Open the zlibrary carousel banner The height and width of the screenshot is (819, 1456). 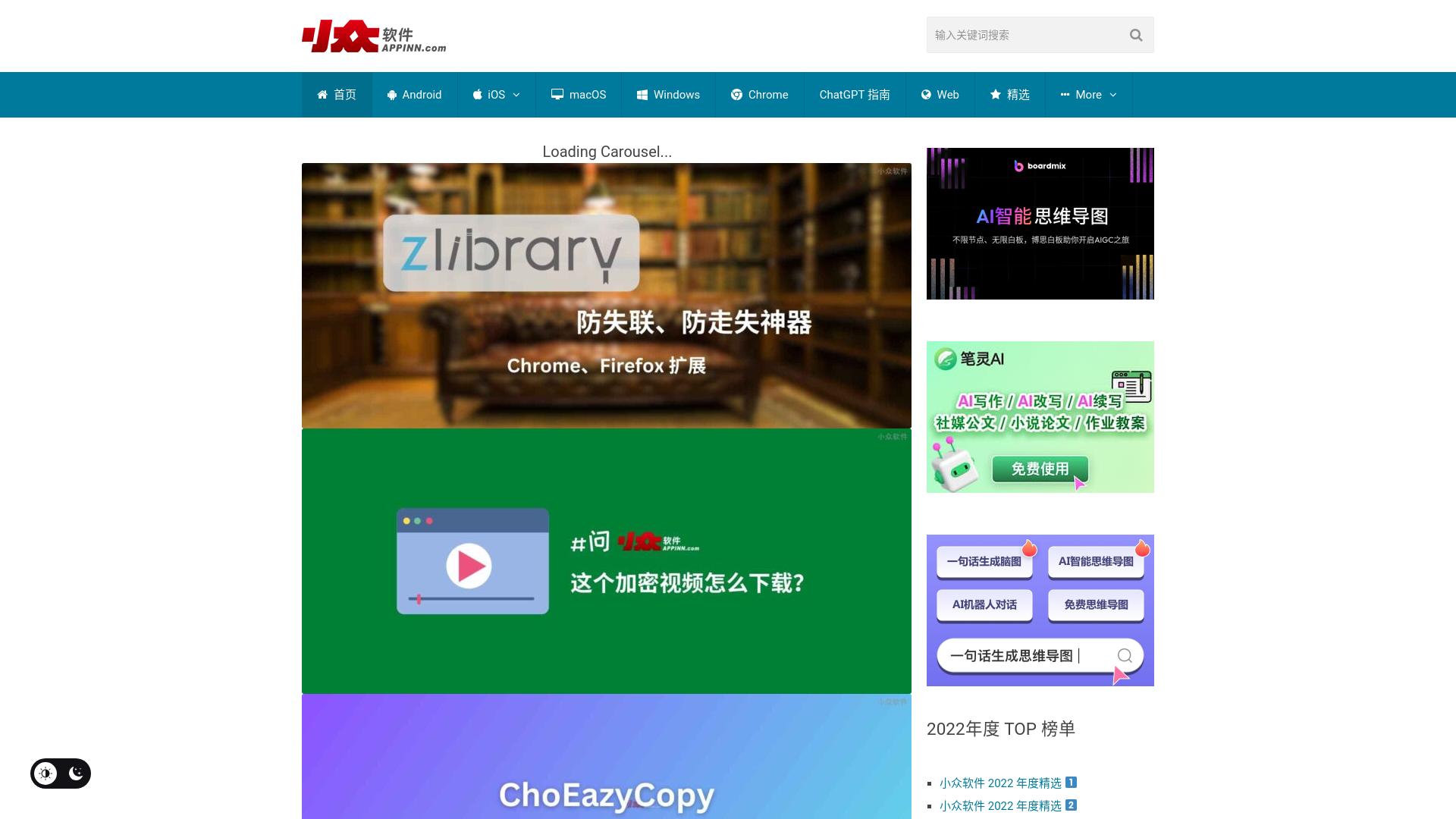point(607,296)
